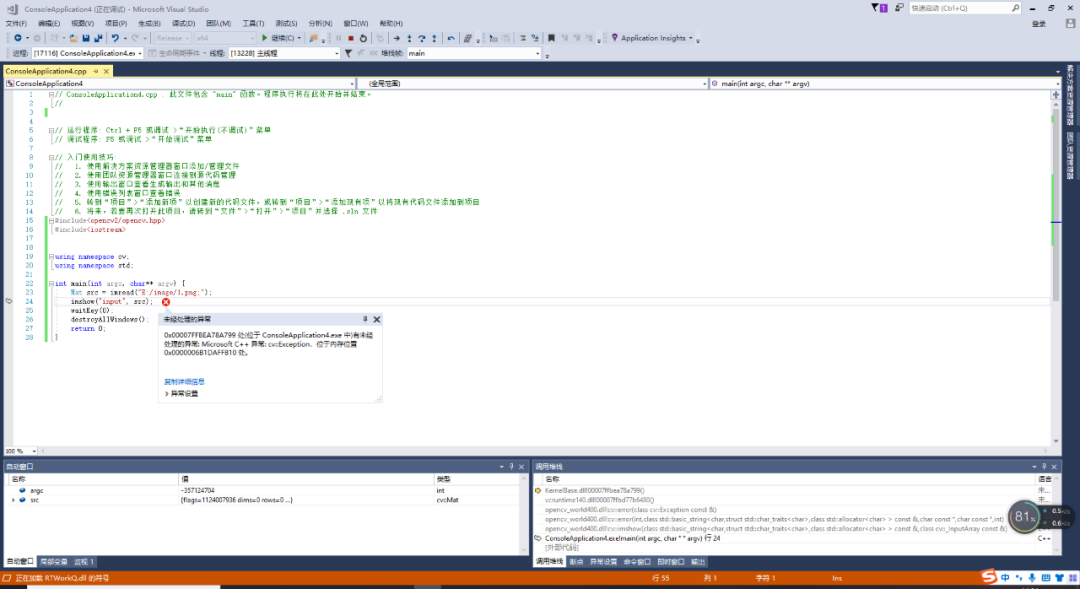1080x589 pixels.
Task: Open the 生成(B) menu
Action: tap(149, 23)
